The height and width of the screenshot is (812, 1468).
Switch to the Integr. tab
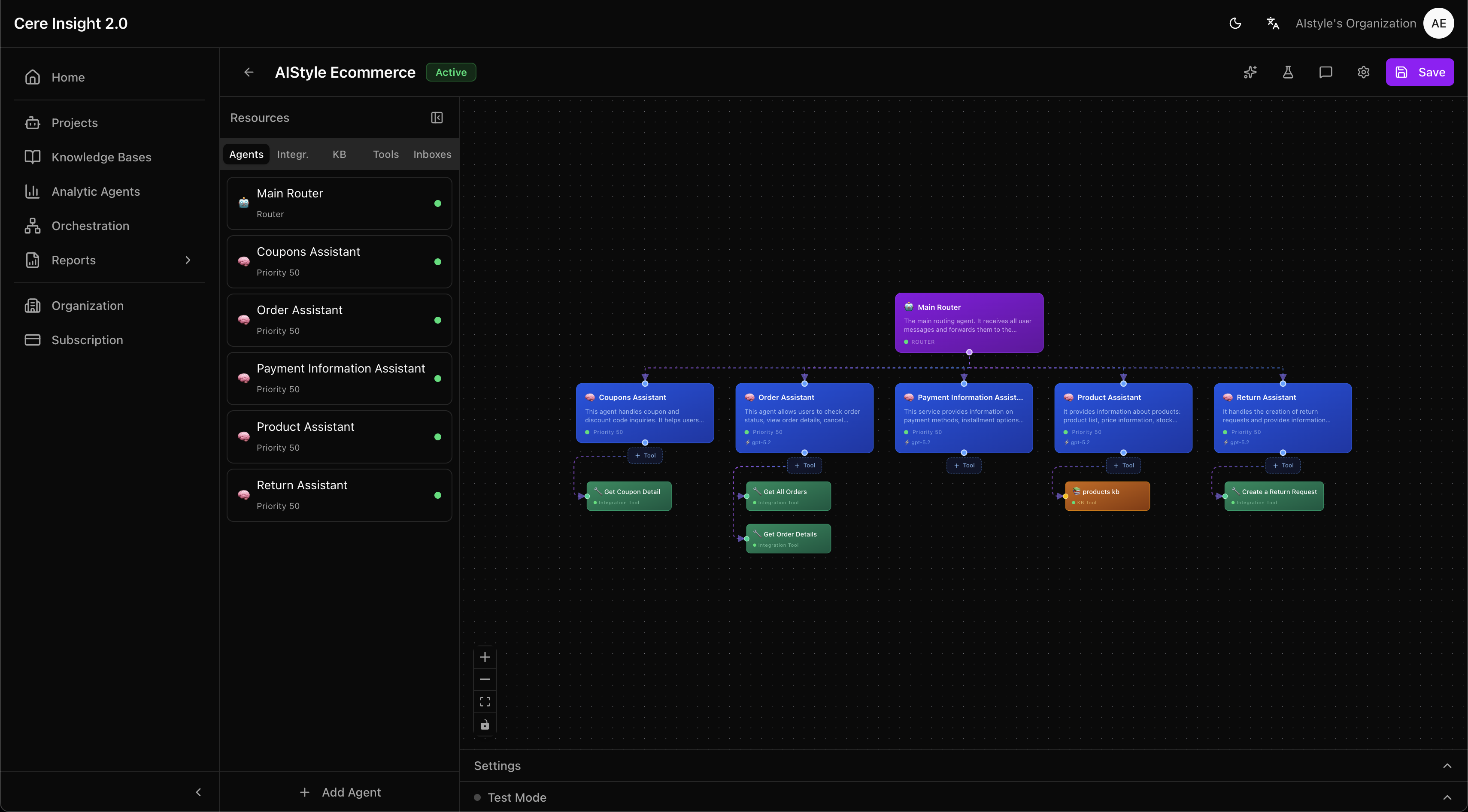tap(292, 154)
